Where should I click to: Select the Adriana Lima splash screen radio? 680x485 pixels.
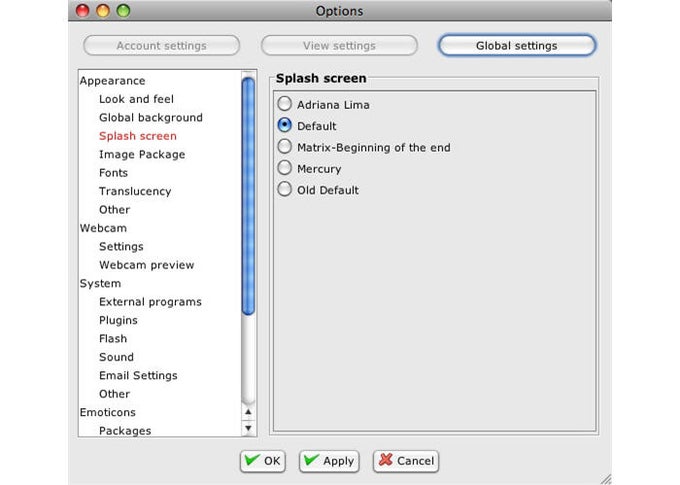click(x=284, y=104)
